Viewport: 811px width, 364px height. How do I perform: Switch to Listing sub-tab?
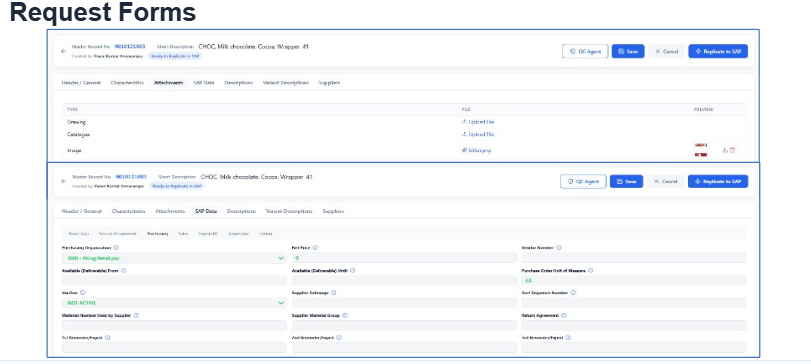pyautogui.click(x=265, y=234)
